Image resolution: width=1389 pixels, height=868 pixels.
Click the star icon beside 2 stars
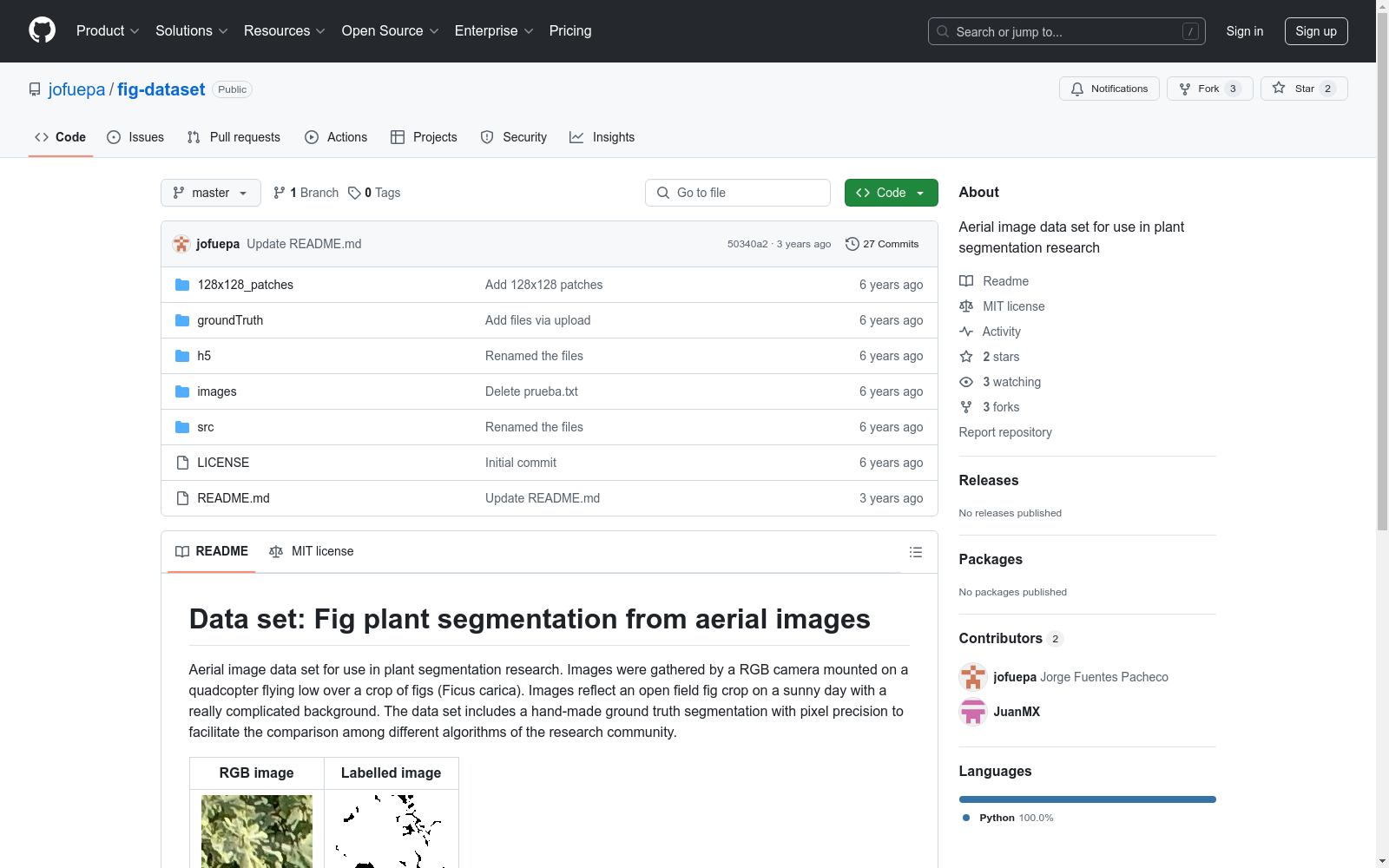tap(966, 357)
